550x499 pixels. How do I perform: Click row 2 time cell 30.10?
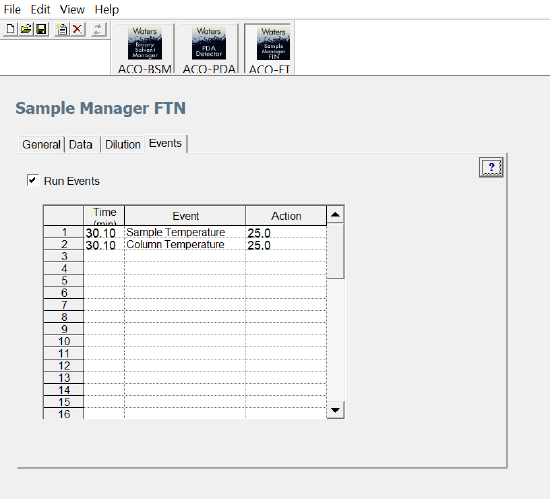[104, 245]
